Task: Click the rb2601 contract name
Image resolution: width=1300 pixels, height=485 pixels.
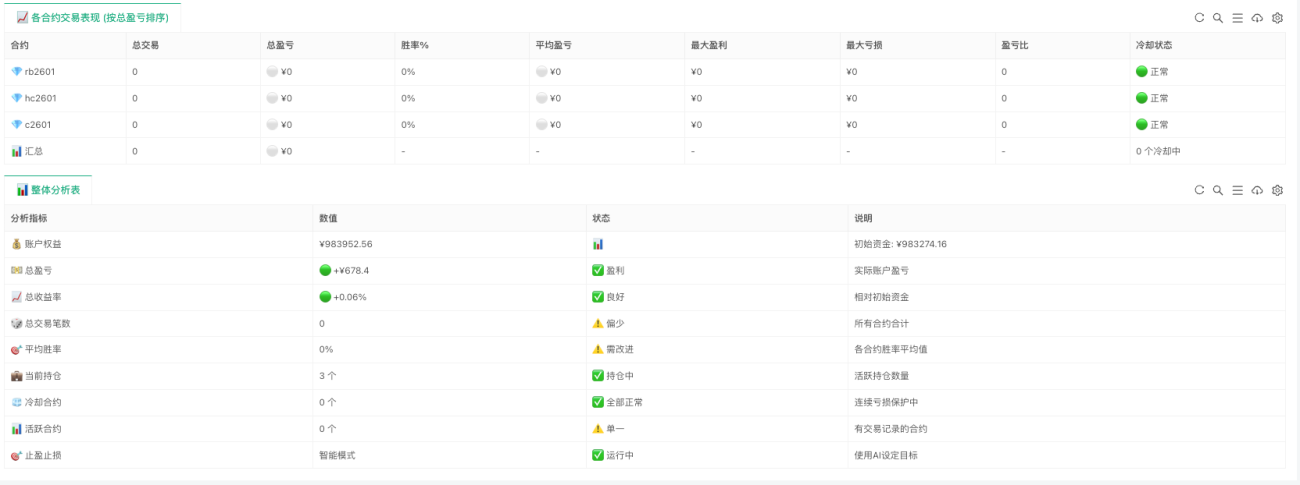Action: 40,72
